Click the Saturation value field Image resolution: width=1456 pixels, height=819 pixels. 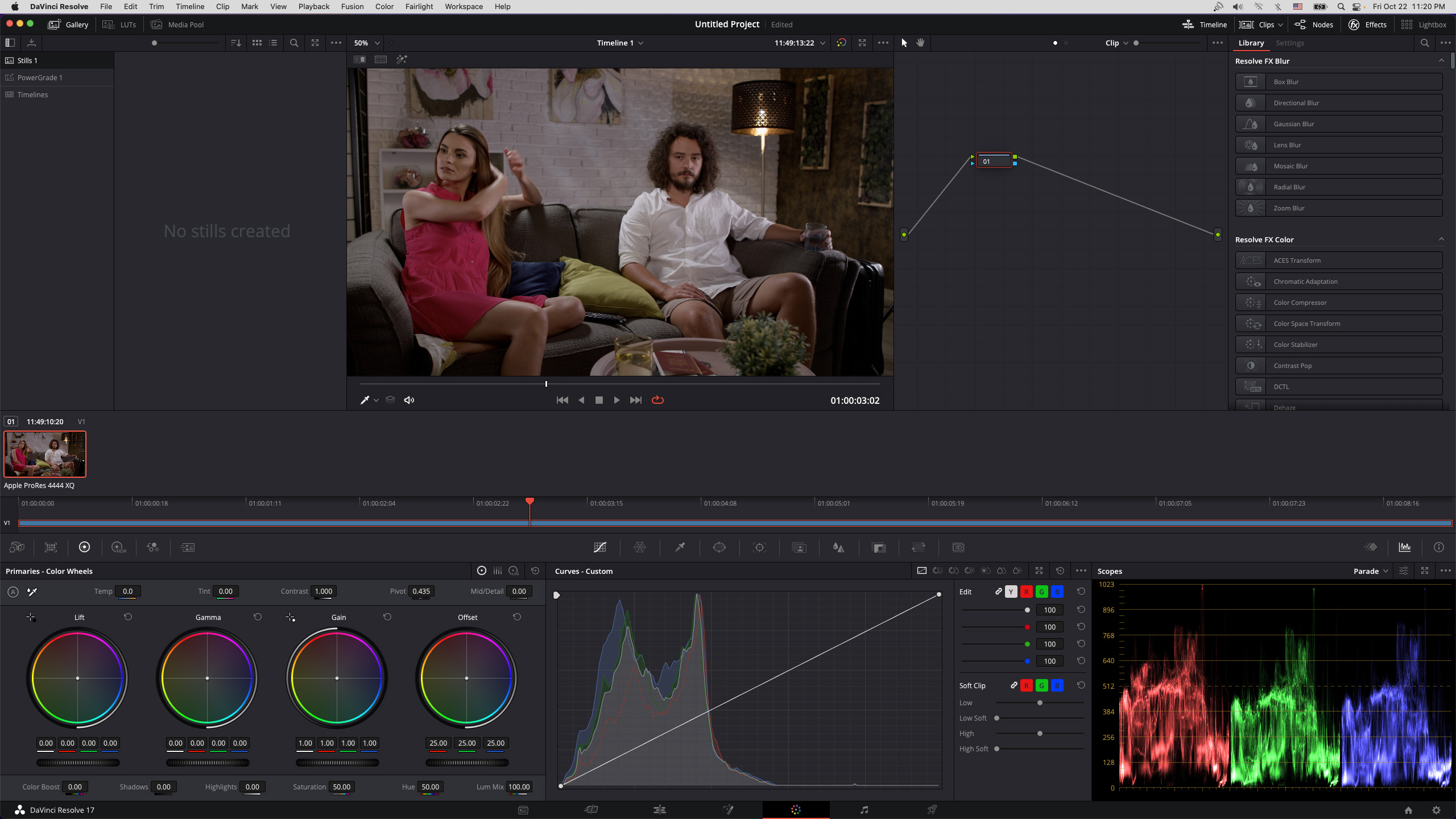coord(341,787)
